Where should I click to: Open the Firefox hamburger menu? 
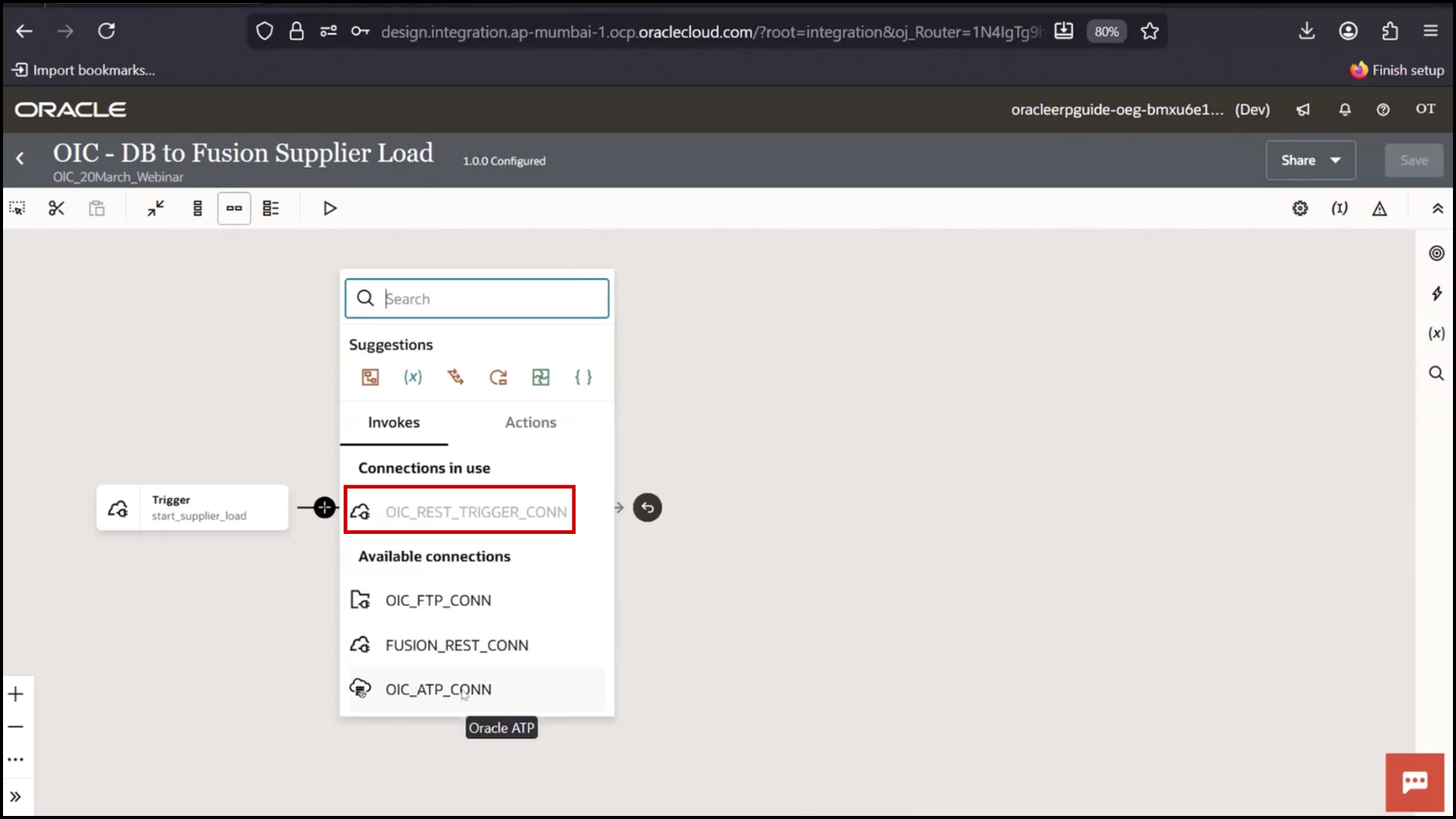tap(1430, 31)
